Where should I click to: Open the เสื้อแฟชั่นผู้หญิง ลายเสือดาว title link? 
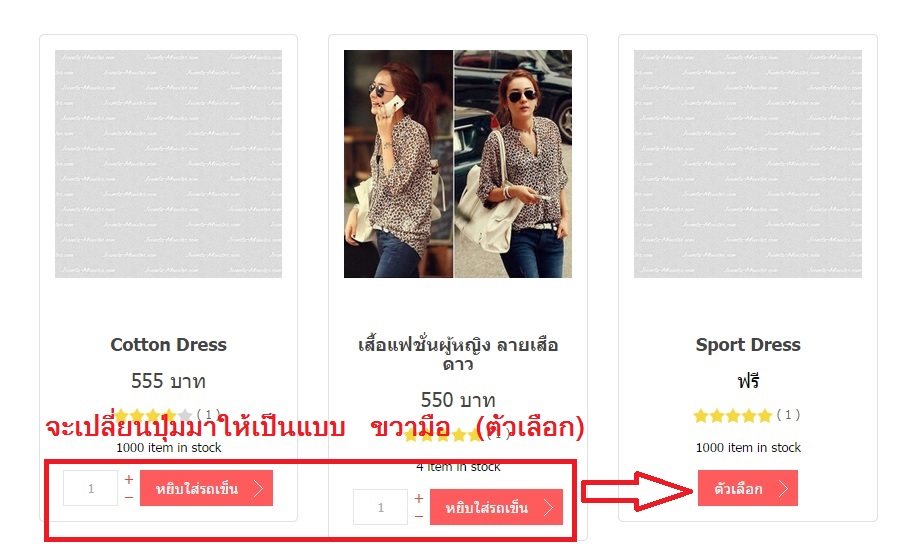tap(458, 354)
